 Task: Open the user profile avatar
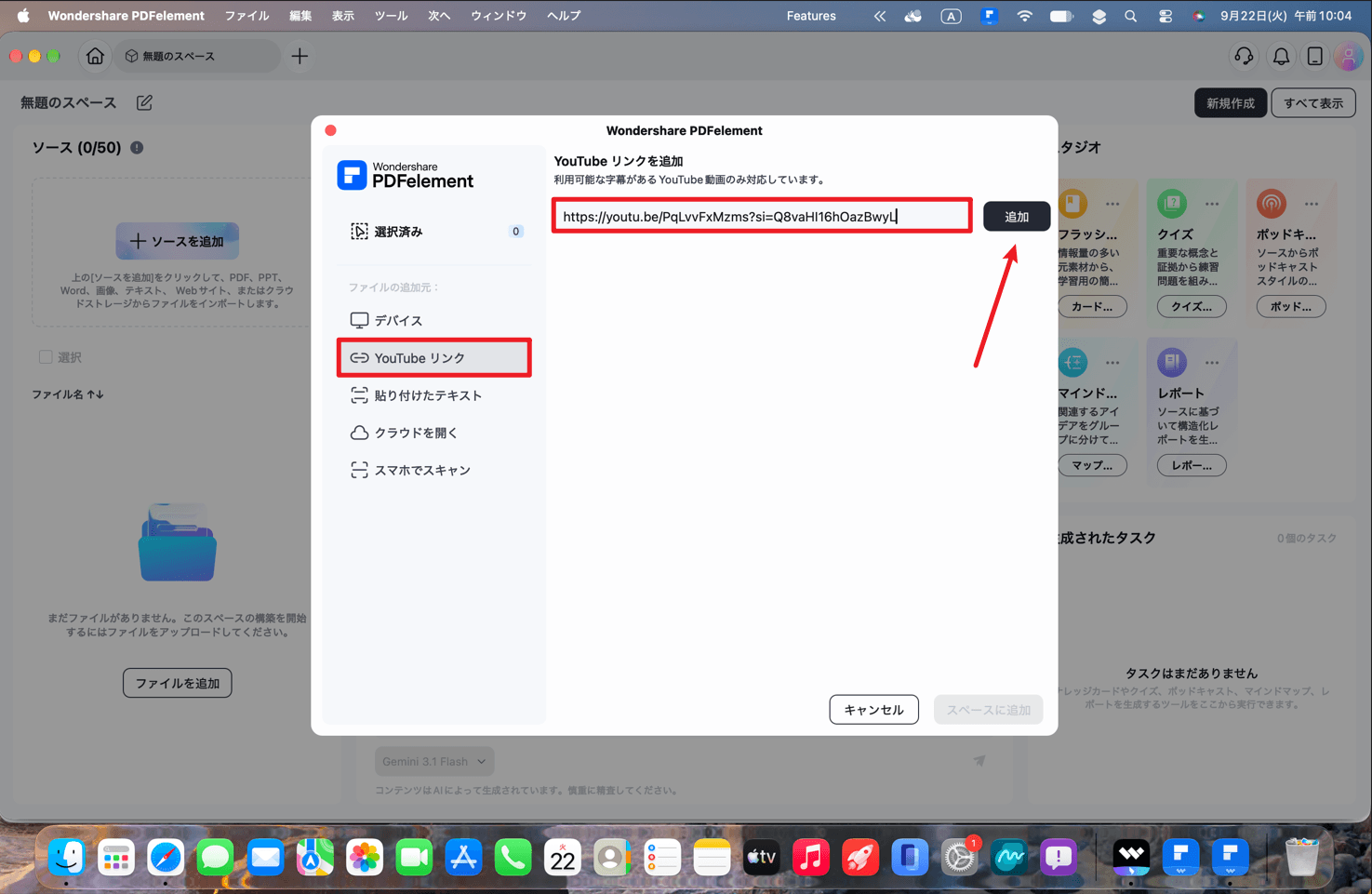(x=1348, y=56)
